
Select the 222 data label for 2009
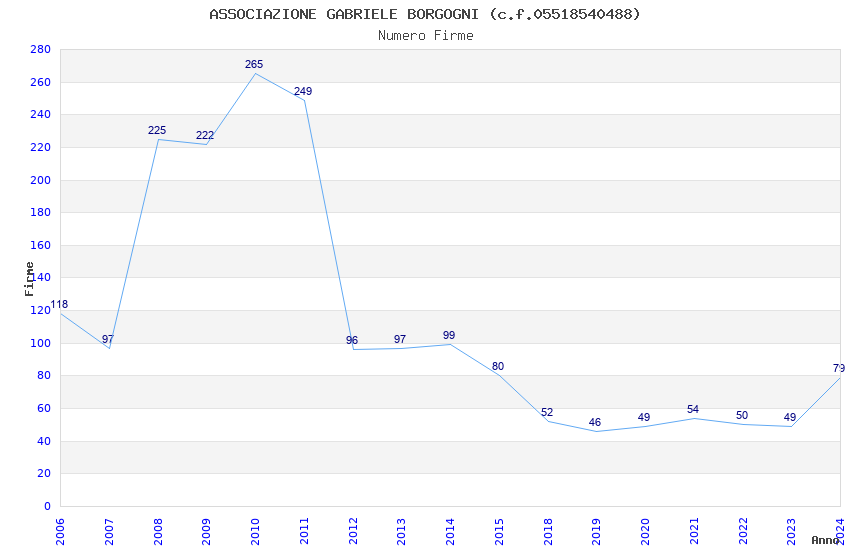(x=205, y=135)
